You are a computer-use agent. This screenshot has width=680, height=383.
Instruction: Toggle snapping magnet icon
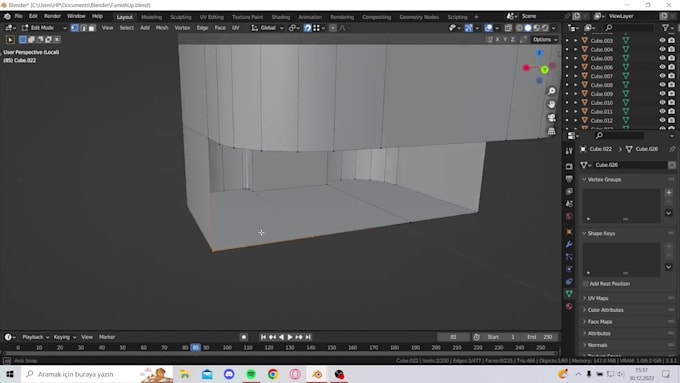(307, 28)
